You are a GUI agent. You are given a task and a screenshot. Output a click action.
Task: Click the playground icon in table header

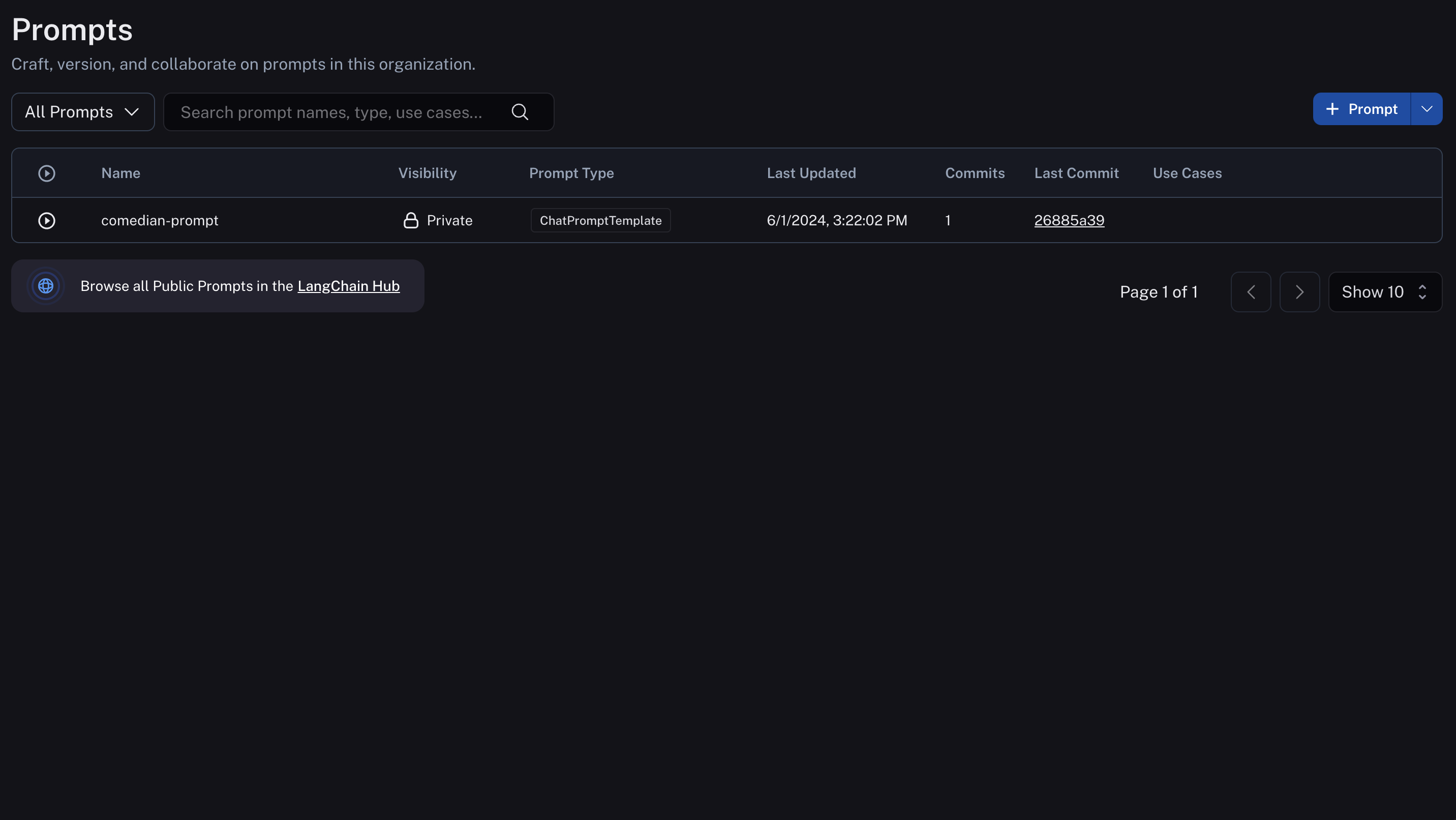pos(46,173)
